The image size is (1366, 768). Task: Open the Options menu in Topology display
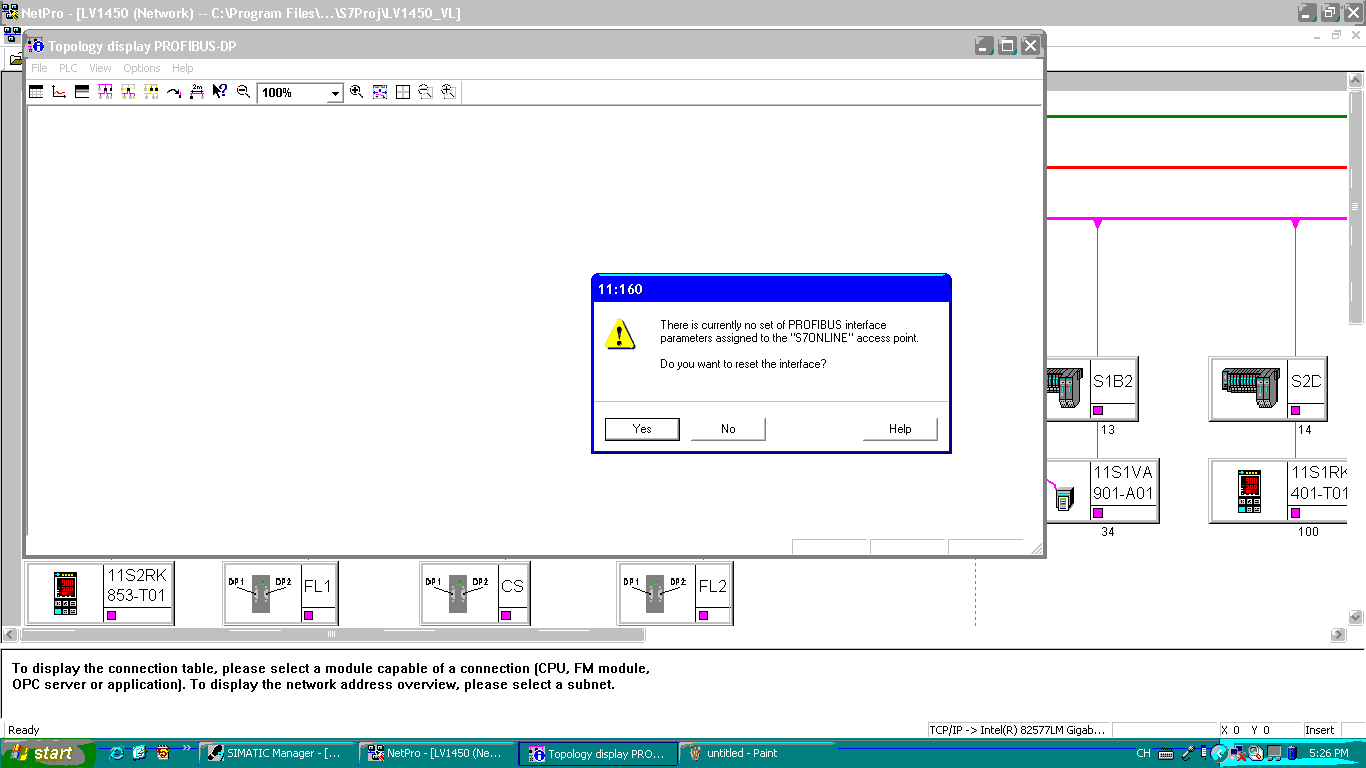pos(142,68)
